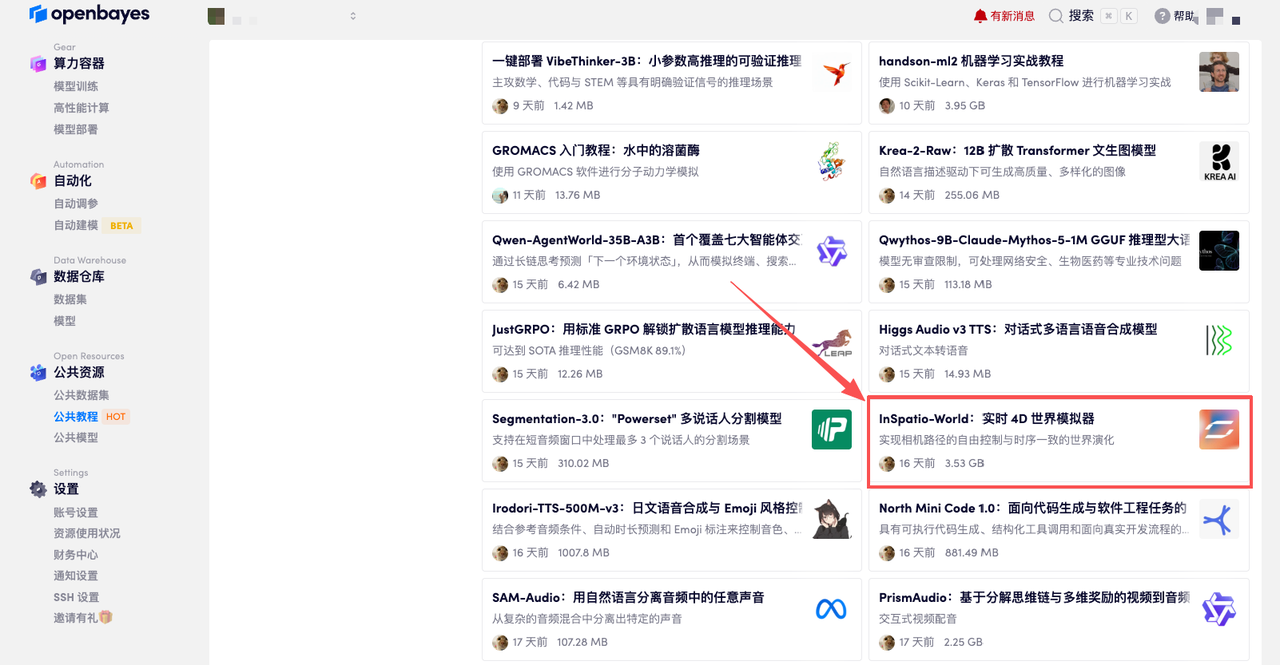Open InSpatio-World 实时 4D 世界模拟器 title
1280x665 pixels.
987,418
